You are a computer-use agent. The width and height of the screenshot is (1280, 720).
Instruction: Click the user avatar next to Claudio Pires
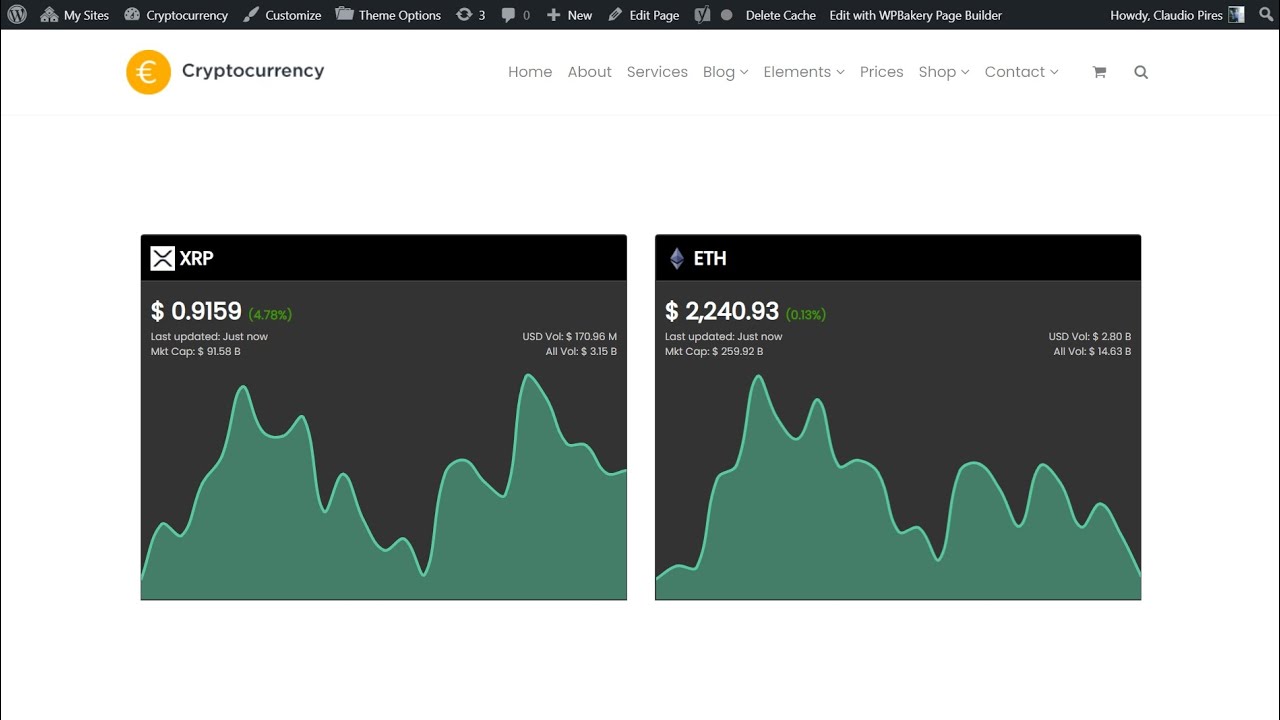(1236, 15)
